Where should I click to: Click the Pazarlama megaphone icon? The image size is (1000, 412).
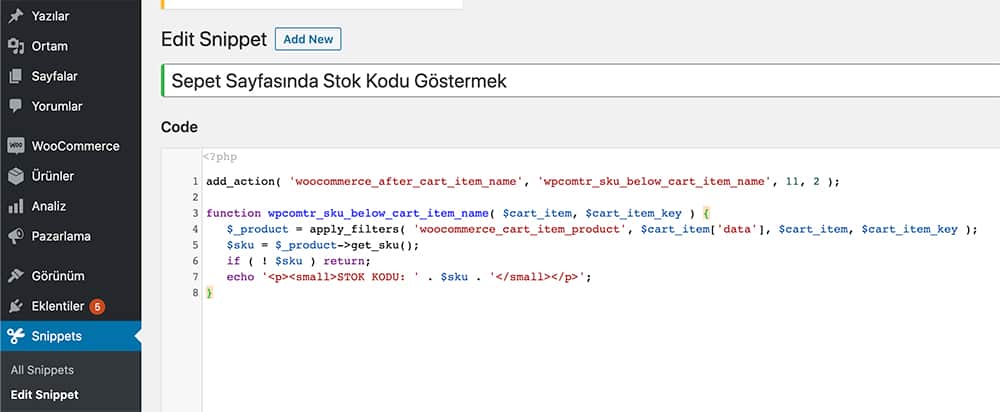coord(16,236)
